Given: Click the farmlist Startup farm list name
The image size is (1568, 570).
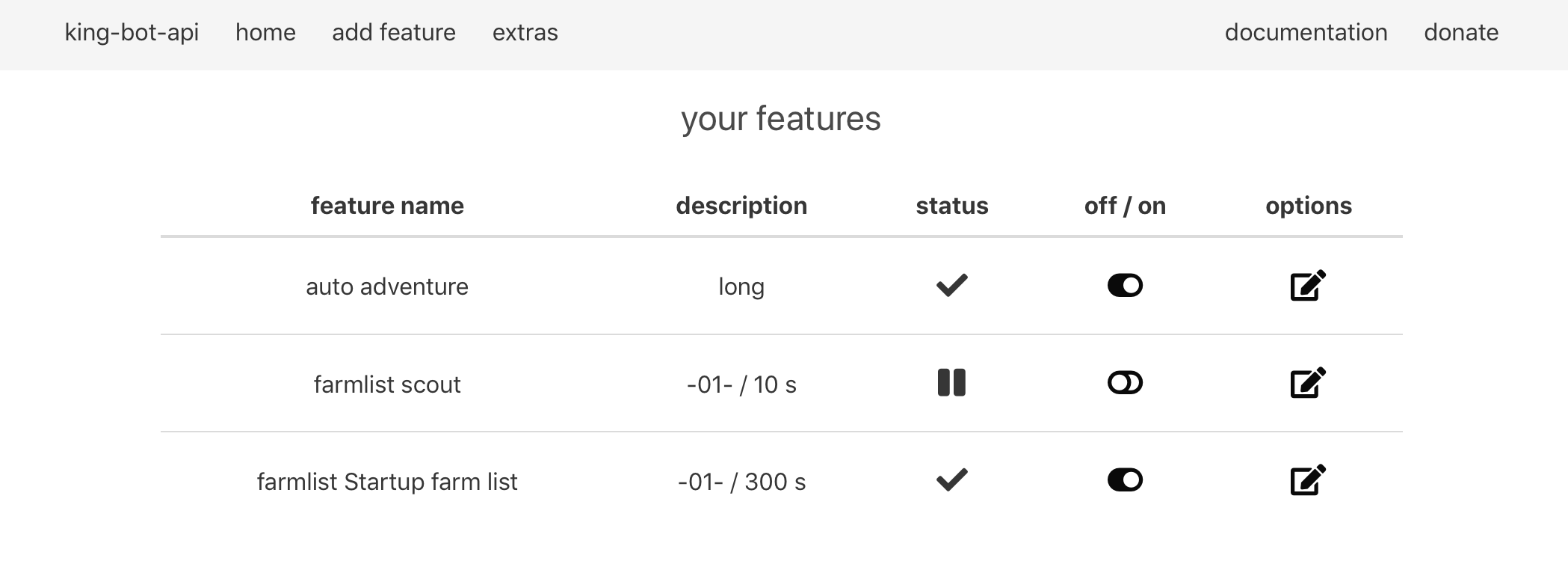Looking at the screenshot, I should click(x=387, y=482).
